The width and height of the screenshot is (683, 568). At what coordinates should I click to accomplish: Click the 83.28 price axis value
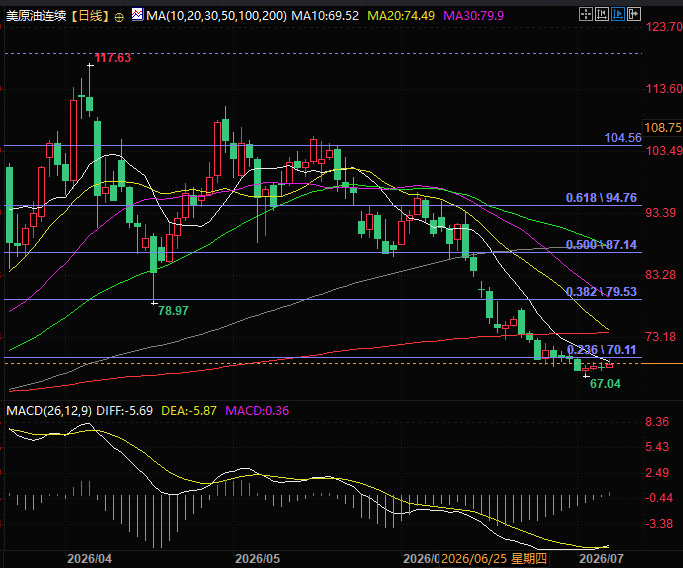pos(660,275)
